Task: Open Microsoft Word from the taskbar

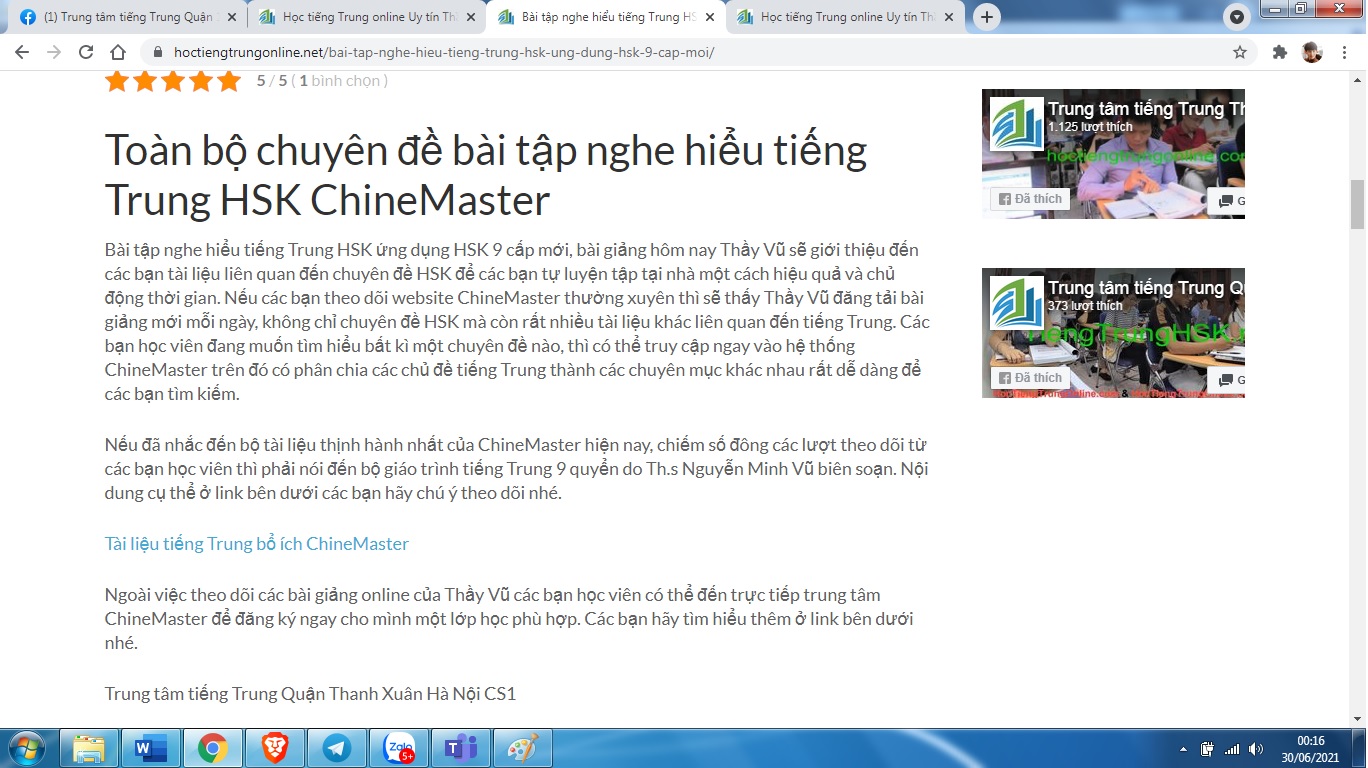Action: click(151, 748)
